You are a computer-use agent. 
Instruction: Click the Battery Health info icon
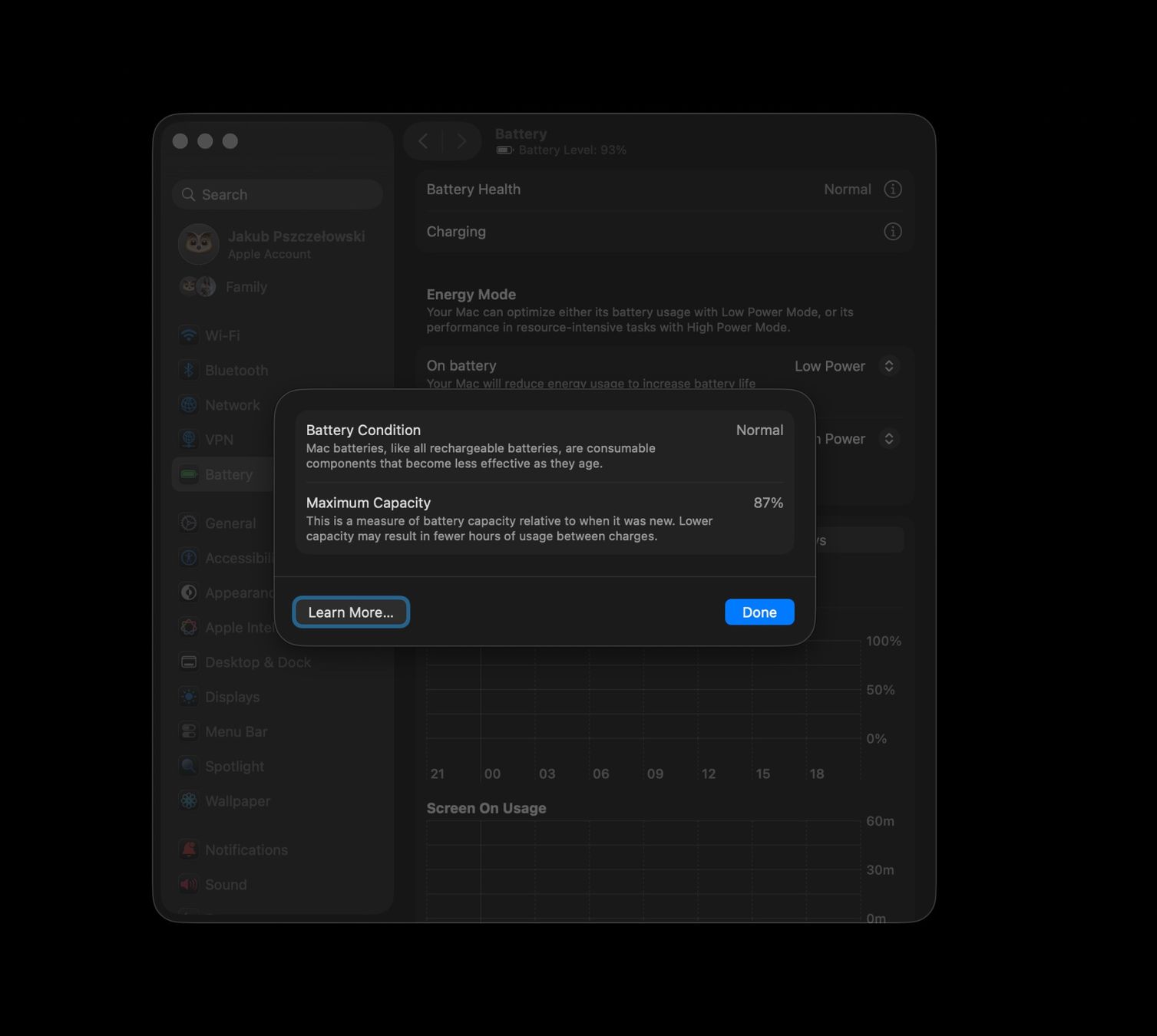coord(892,189)
